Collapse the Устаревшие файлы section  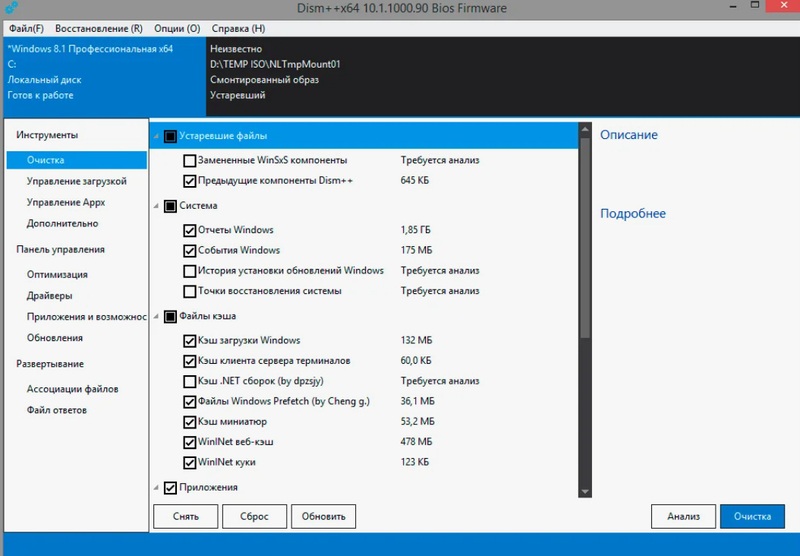(x=156, y=136)
